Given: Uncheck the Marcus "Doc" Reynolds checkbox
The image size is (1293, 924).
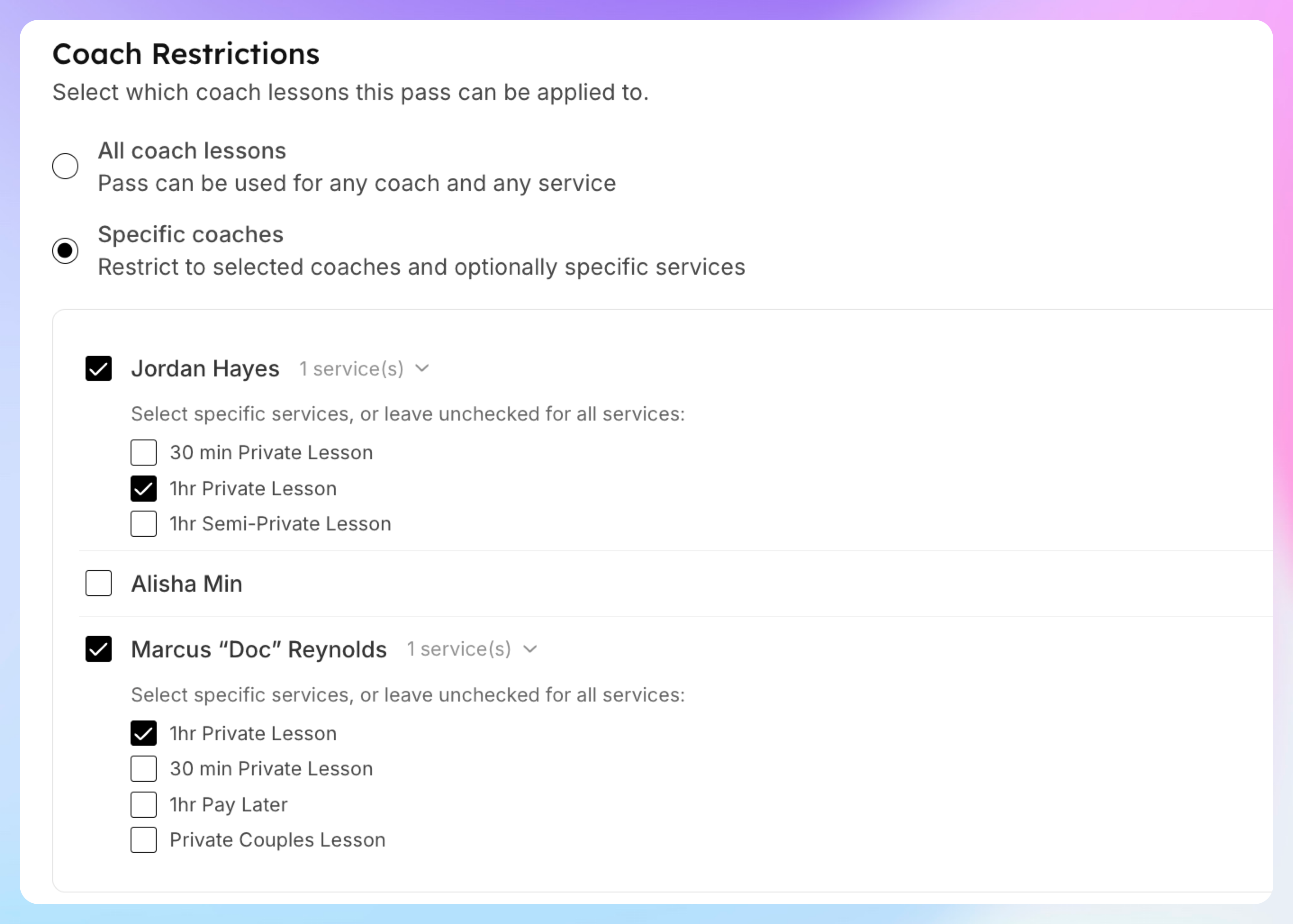Looking at the screenshot, I should tap(99, 649).
